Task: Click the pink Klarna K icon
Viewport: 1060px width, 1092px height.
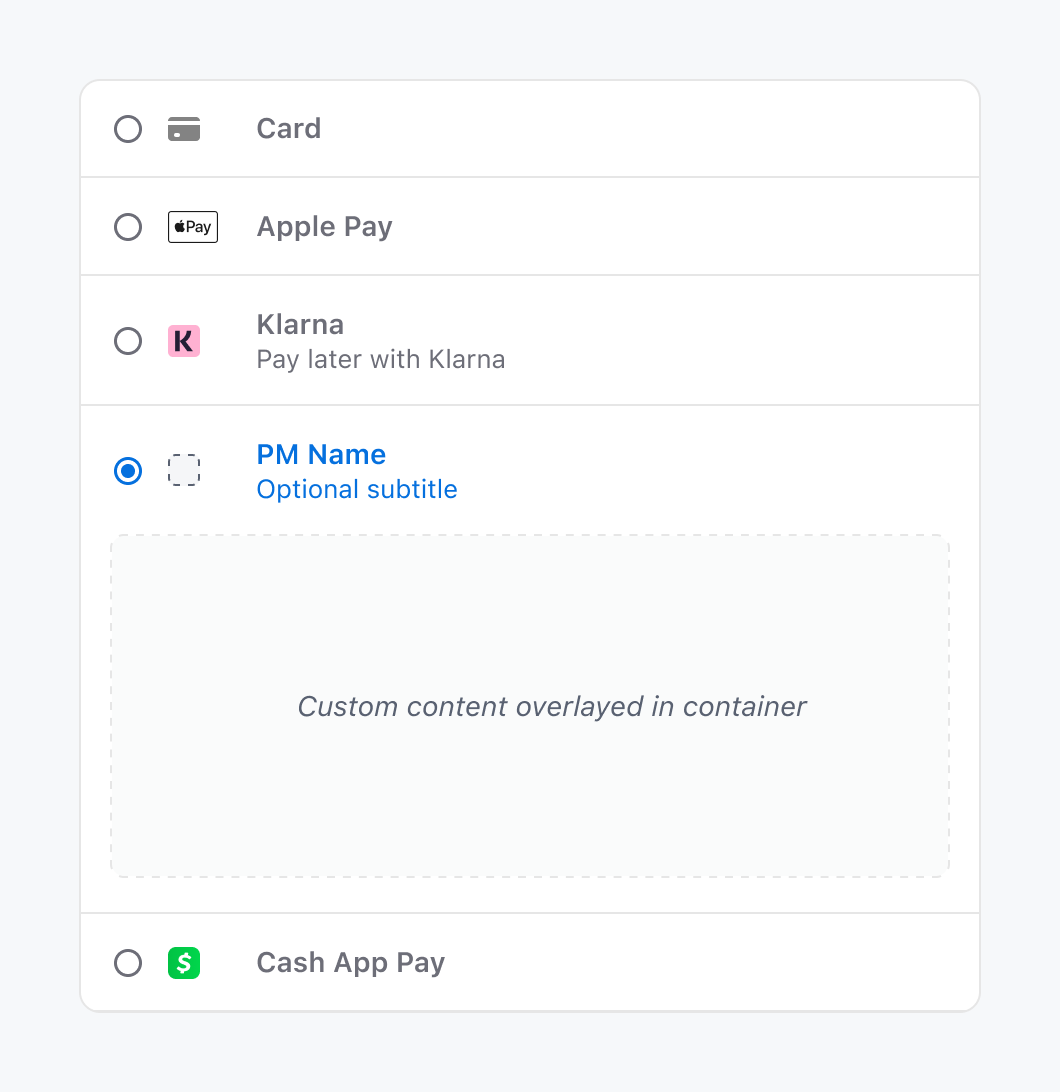Action: pyautogui.click(x=184, y=341)
